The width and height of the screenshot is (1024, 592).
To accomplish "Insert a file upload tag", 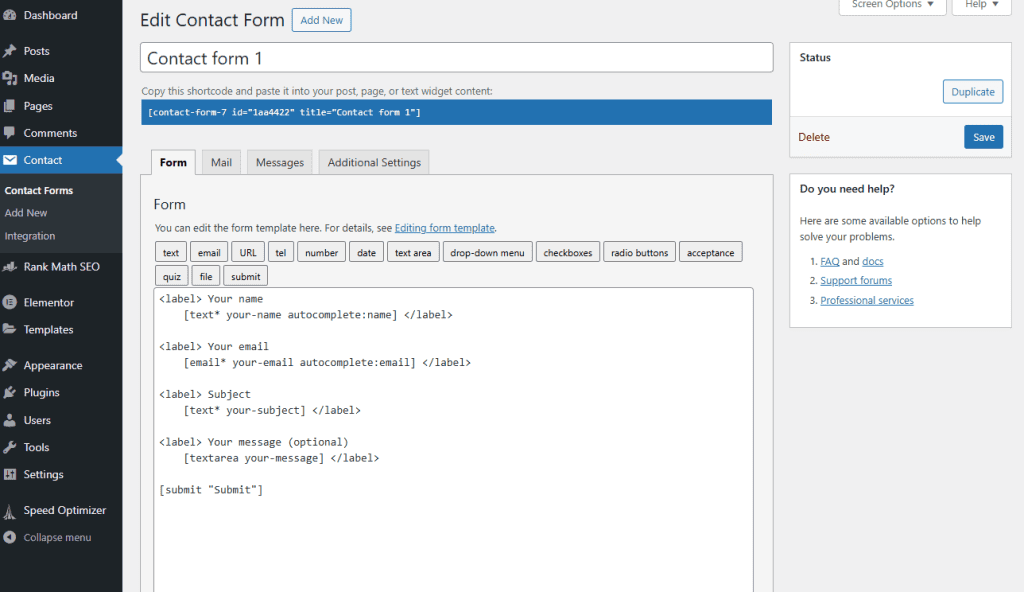I will point(206,276).
